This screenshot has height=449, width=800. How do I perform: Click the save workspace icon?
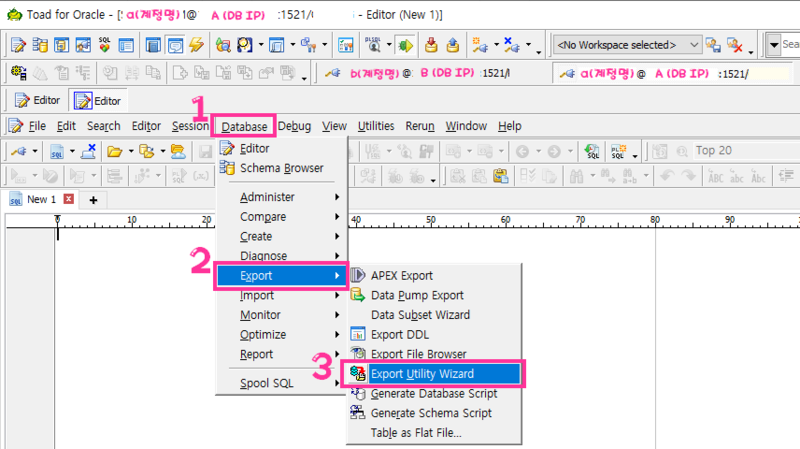pyautogui.click(x=713, y=45)
